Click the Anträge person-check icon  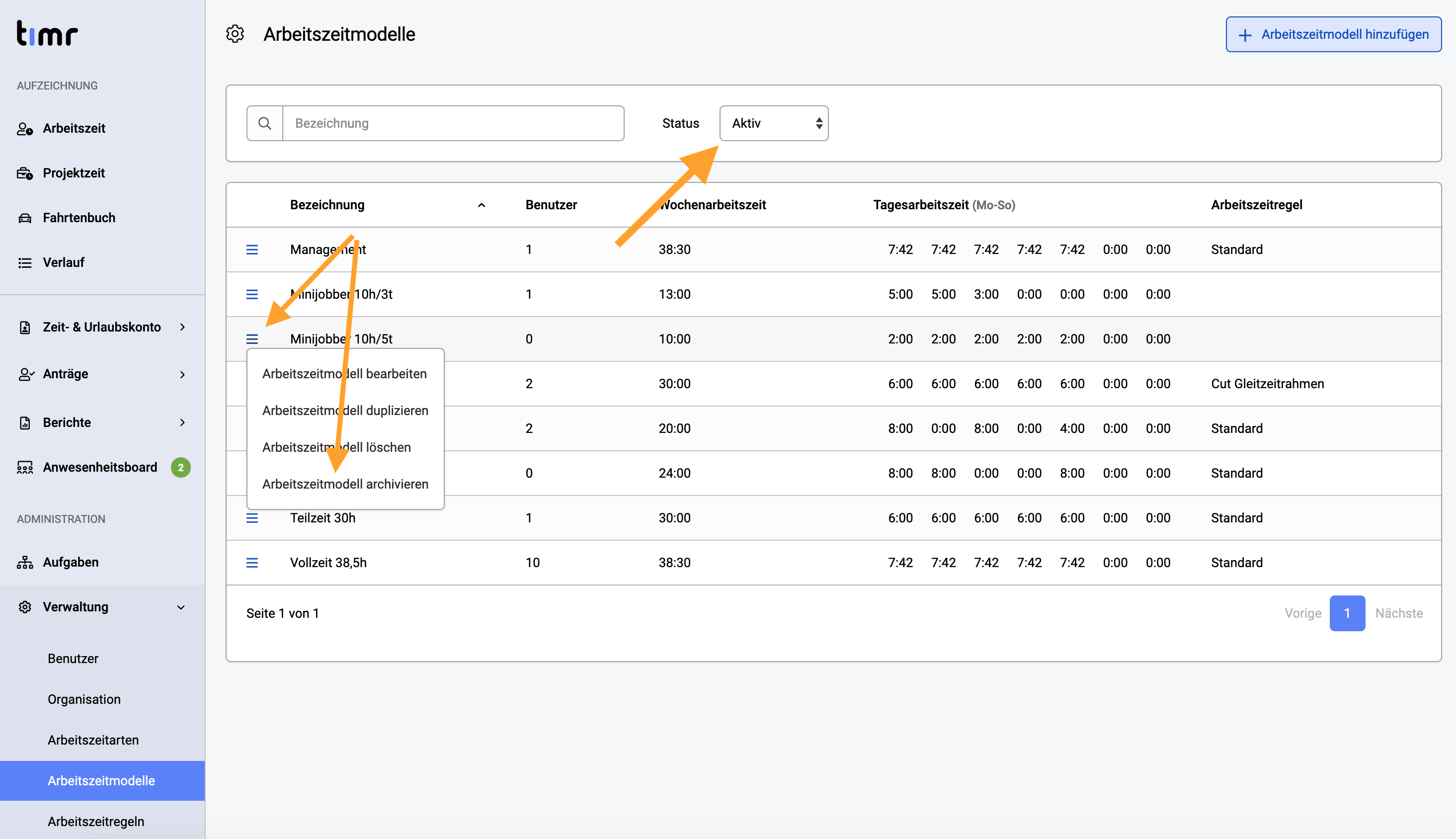point(26,375)
